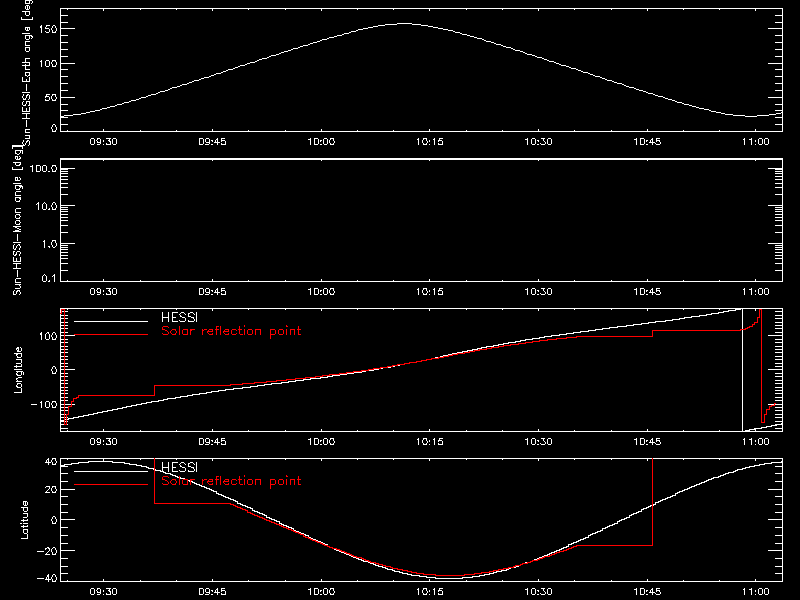
Task: Click 09:30 time label under Latitude plot
Action: pos(104,591)
